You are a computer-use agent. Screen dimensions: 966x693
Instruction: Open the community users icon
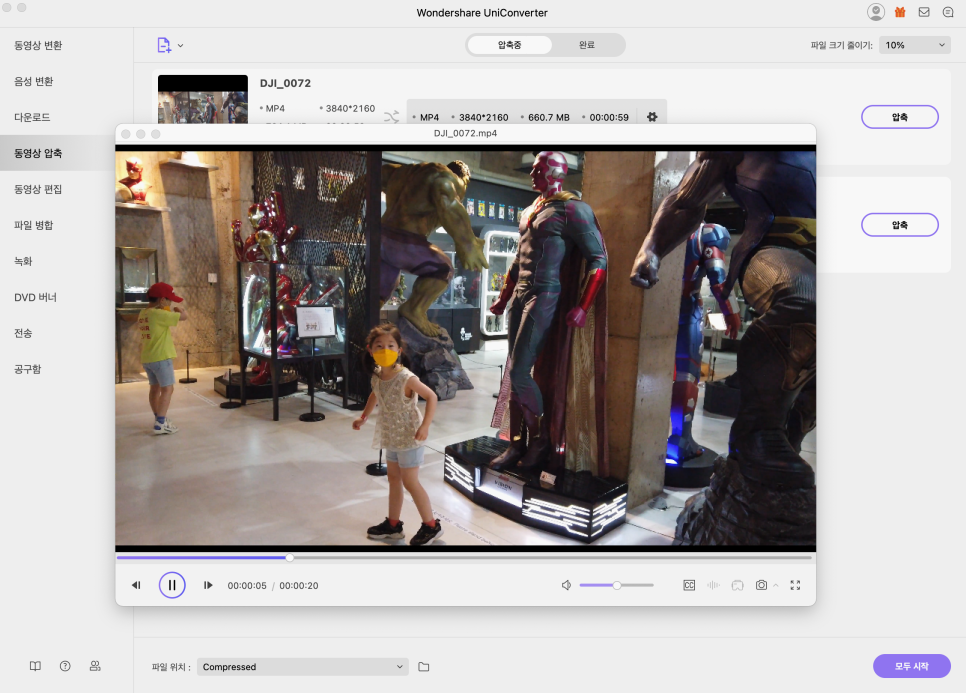tap(95, 666)
